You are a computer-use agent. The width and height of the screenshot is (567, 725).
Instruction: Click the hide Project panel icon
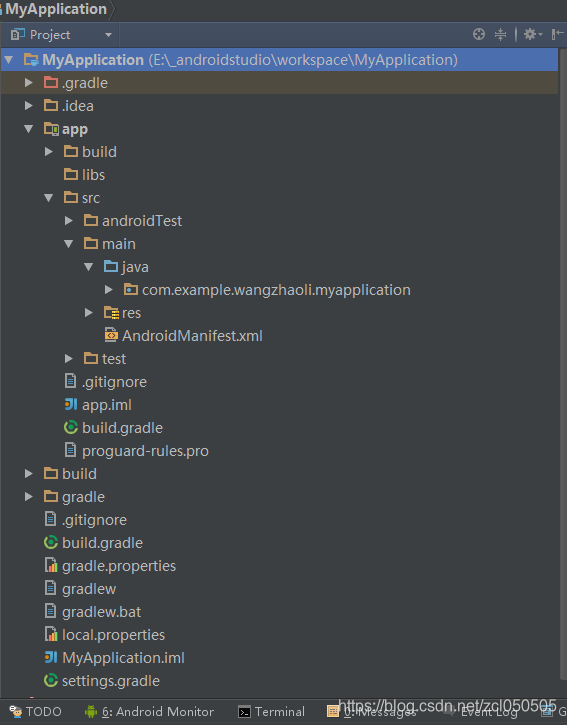point(557,34)
